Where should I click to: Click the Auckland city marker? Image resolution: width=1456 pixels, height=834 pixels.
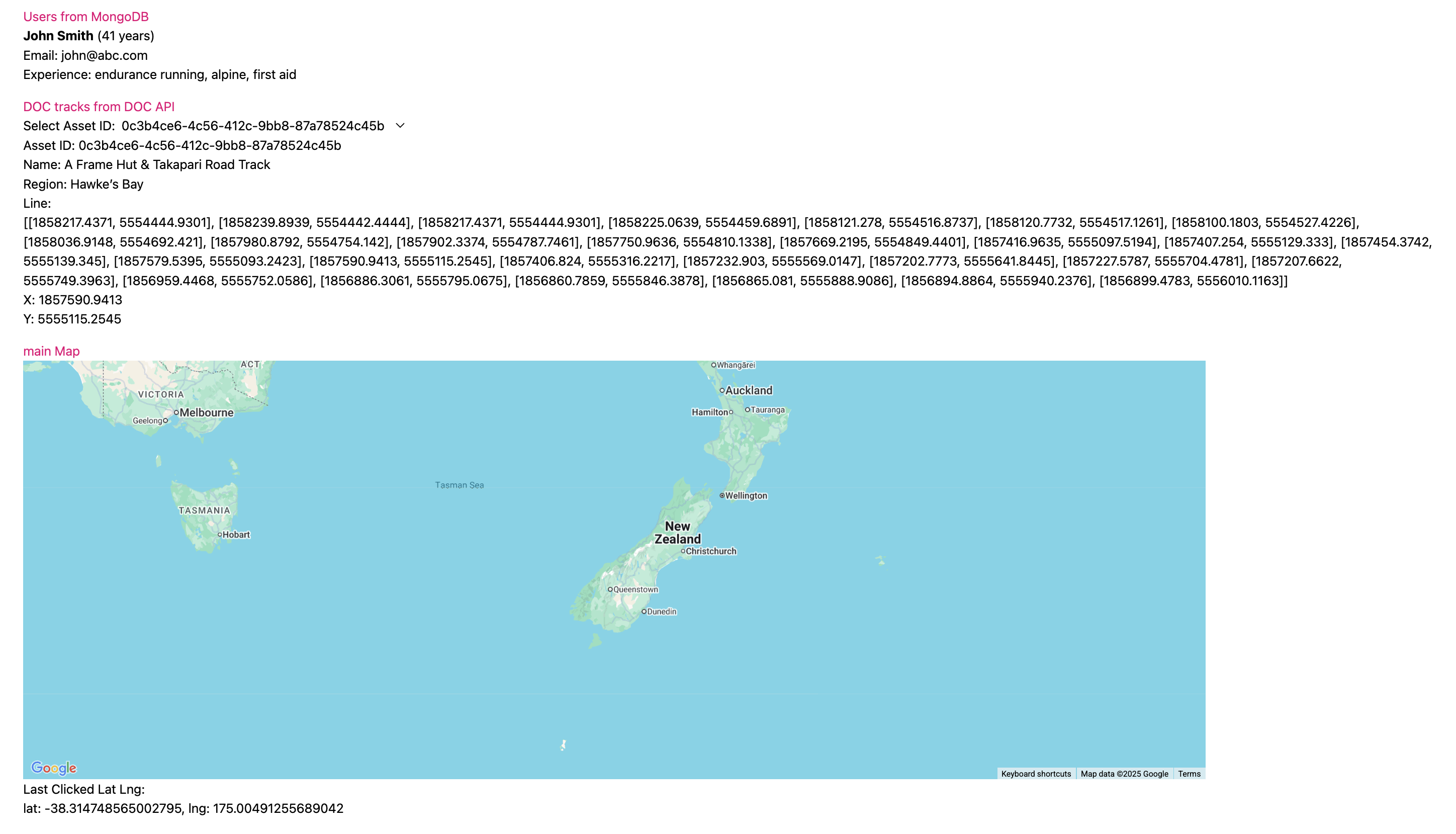point(722,390)
